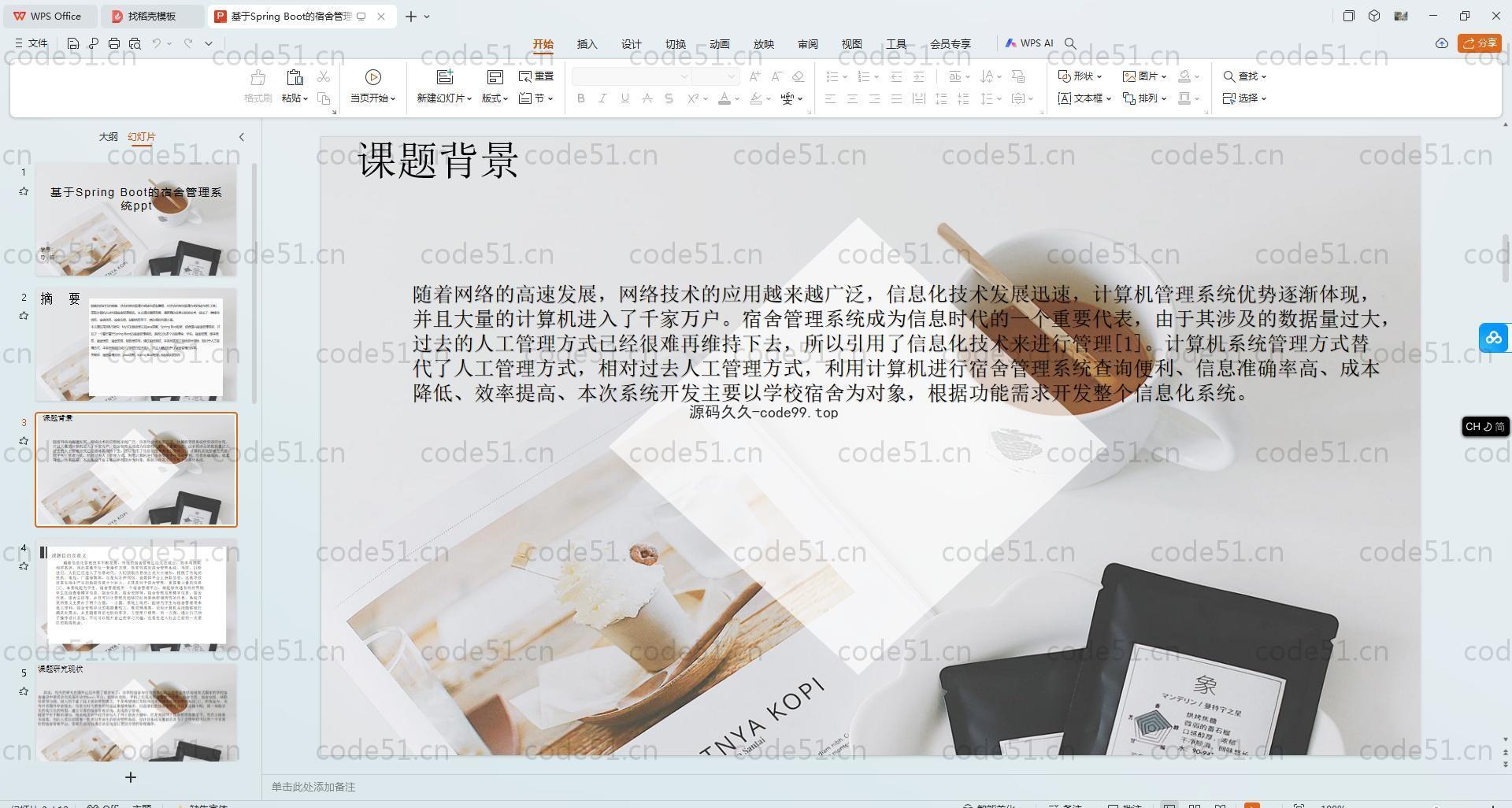
Task: Click the plus icon to add slide below thumbnails
Action: click(x=131, y=777)
